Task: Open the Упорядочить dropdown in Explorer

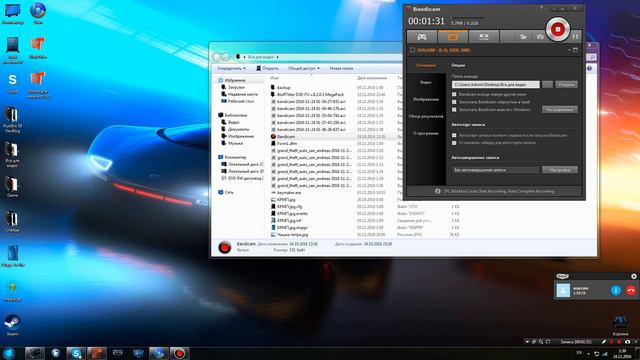Action: pyautogui.click(x=231, y=69)
